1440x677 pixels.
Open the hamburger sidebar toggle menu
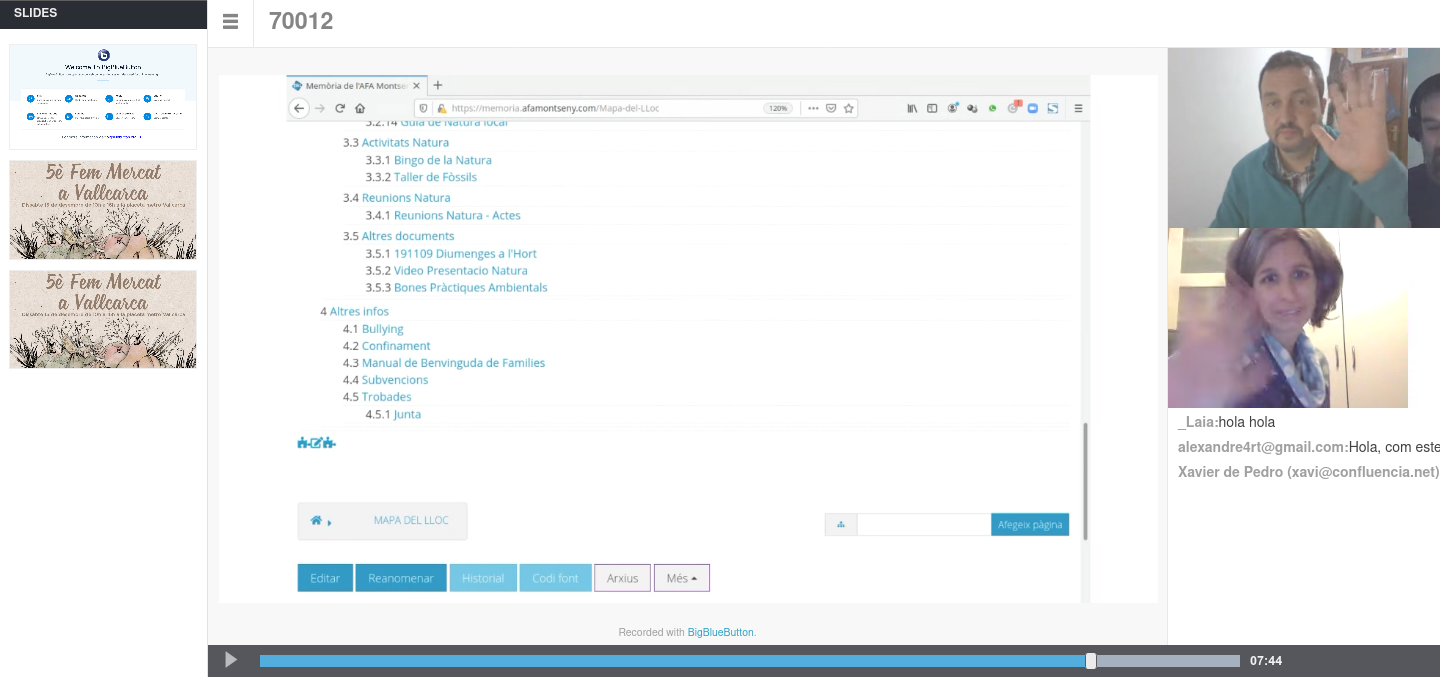pos(231,22)
